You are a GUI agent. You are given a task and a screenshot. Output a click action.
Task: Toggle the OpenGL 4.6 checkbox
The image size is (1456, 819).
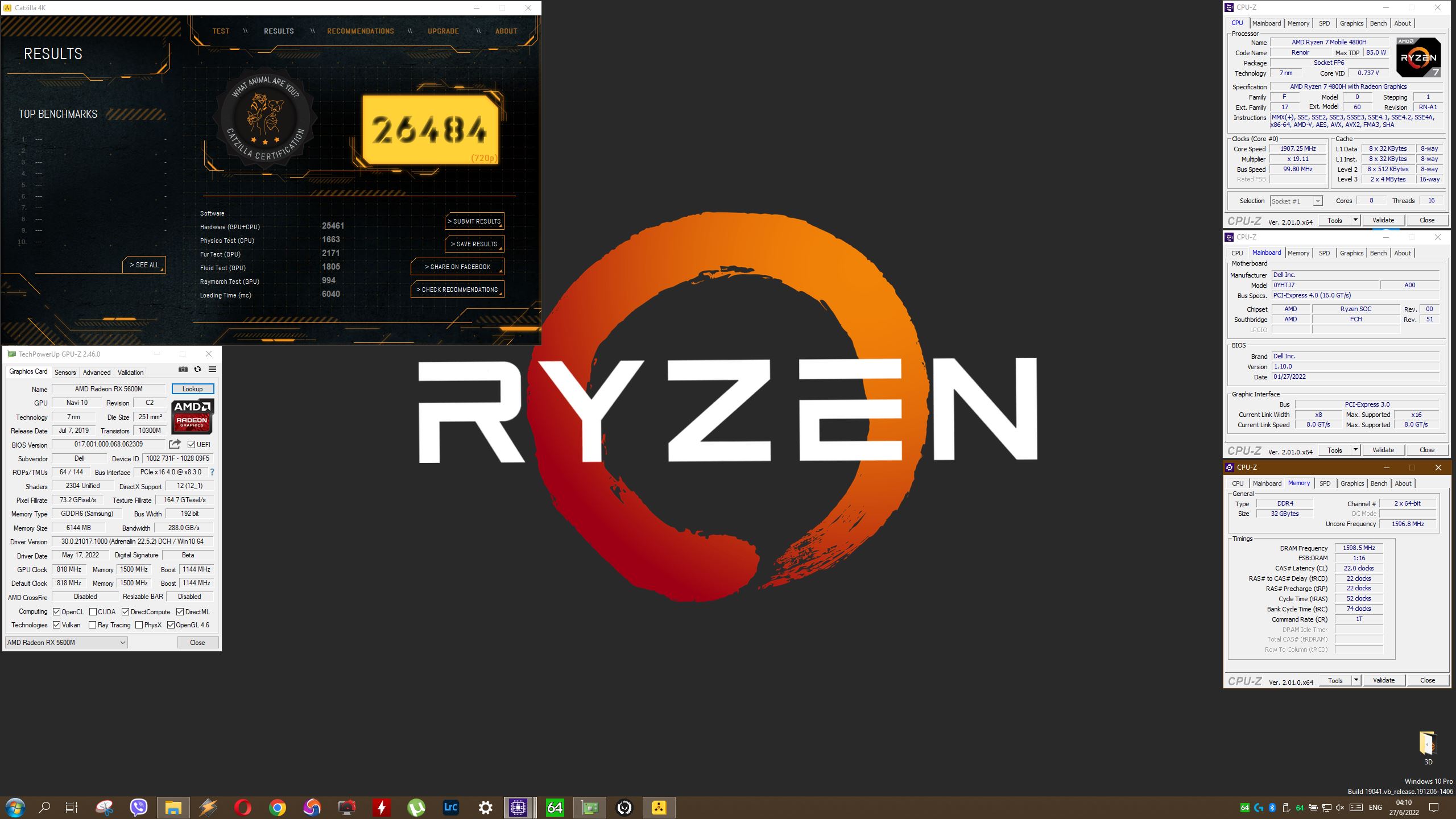click(x=171, y=625)
